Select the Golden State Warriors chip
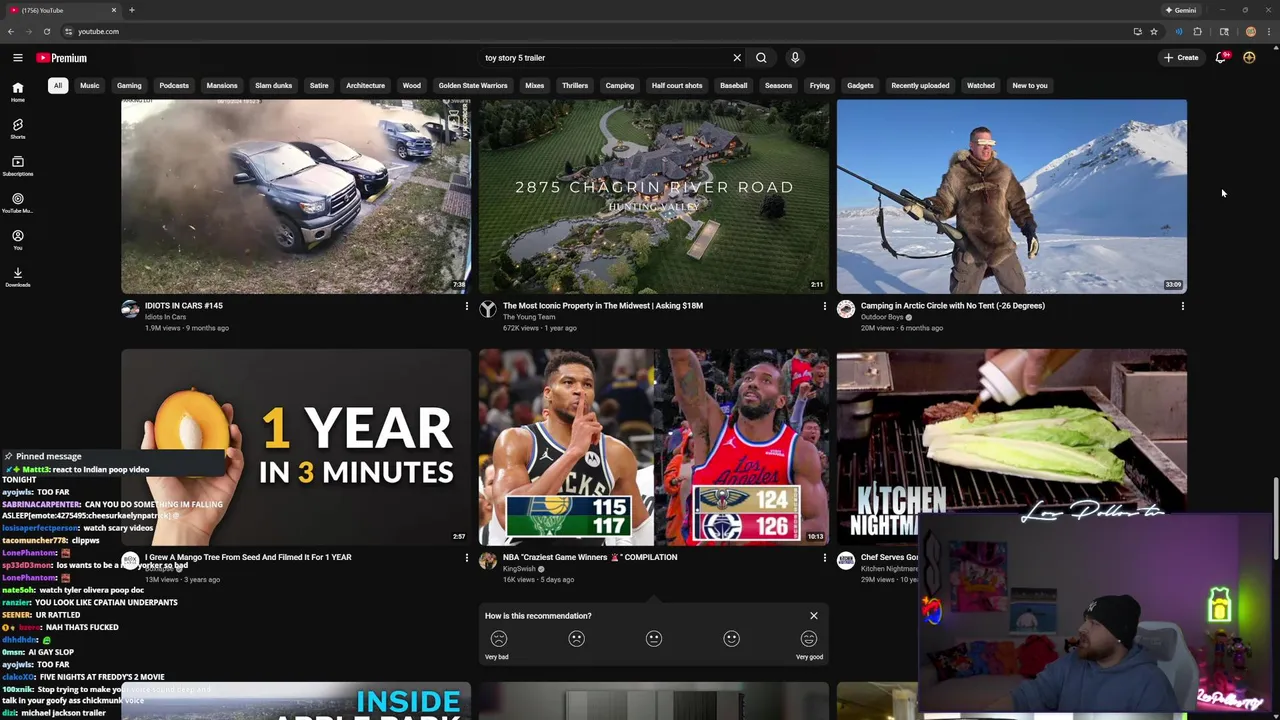 [473, 85]
